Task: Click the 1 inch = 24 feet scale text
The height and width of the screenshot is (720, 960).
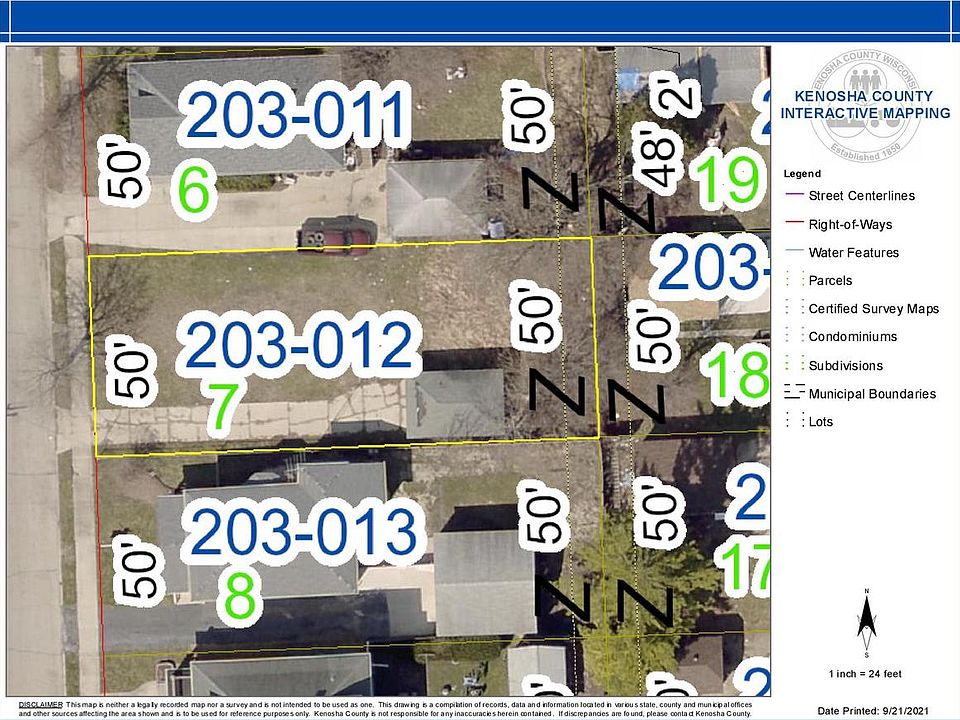Action: 865,673
